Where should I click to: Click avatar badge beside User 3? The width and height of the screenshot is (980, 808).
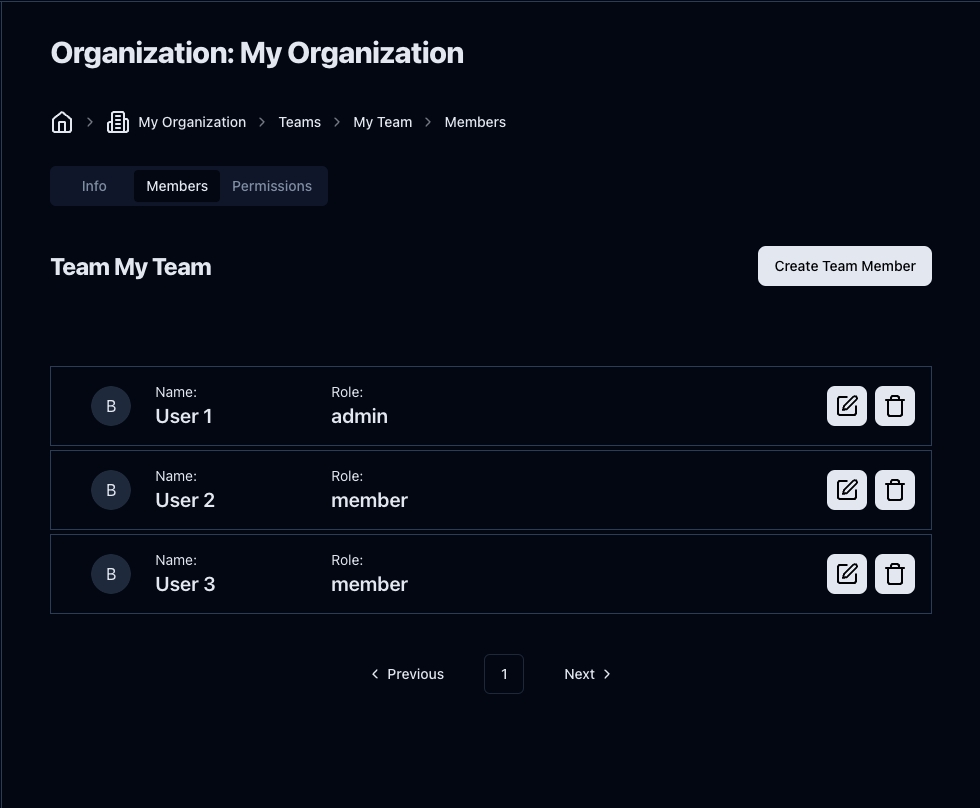coord(111,574)
